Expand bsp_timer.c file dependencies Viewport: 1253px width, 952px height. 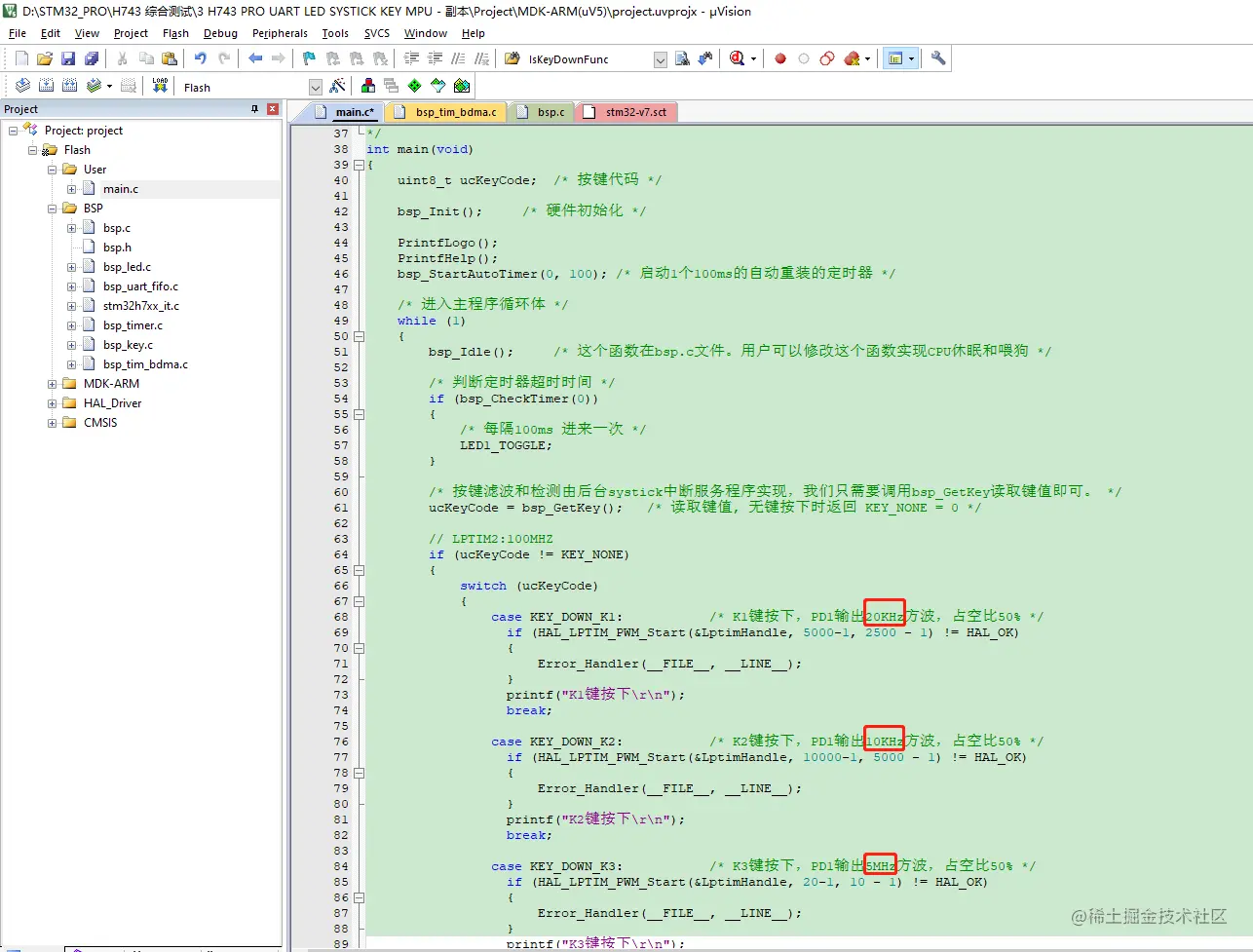coord(71,325)
